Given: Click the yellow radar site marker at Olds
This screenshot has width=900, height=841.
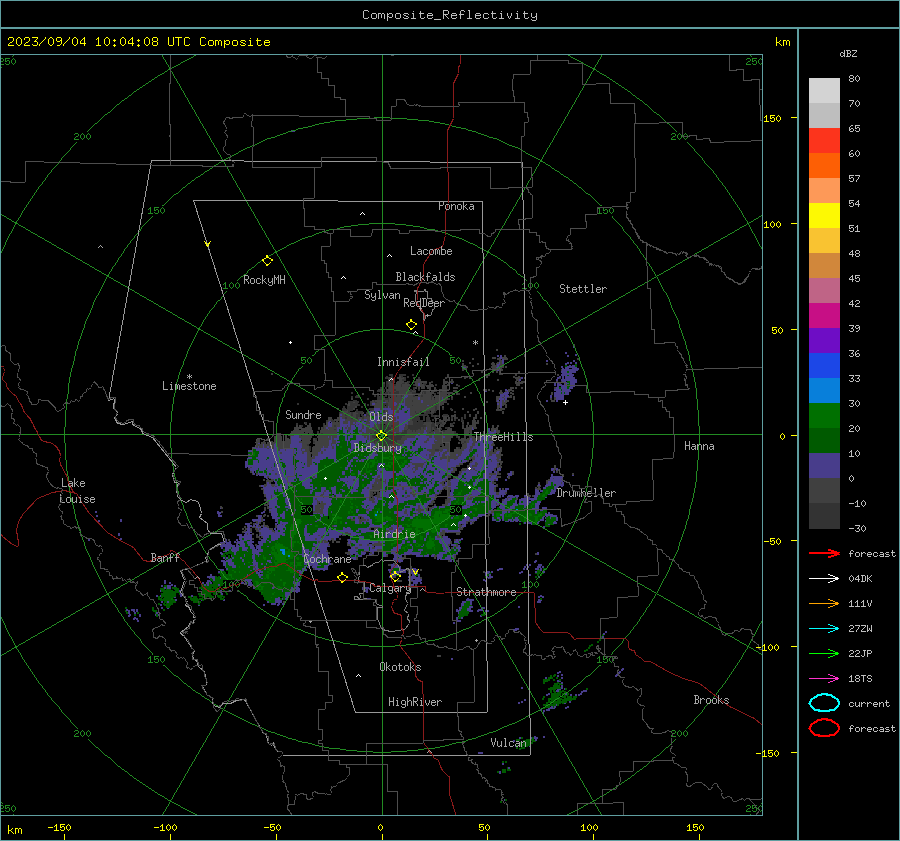Looking at the screenshot, I should pos(382,436).
